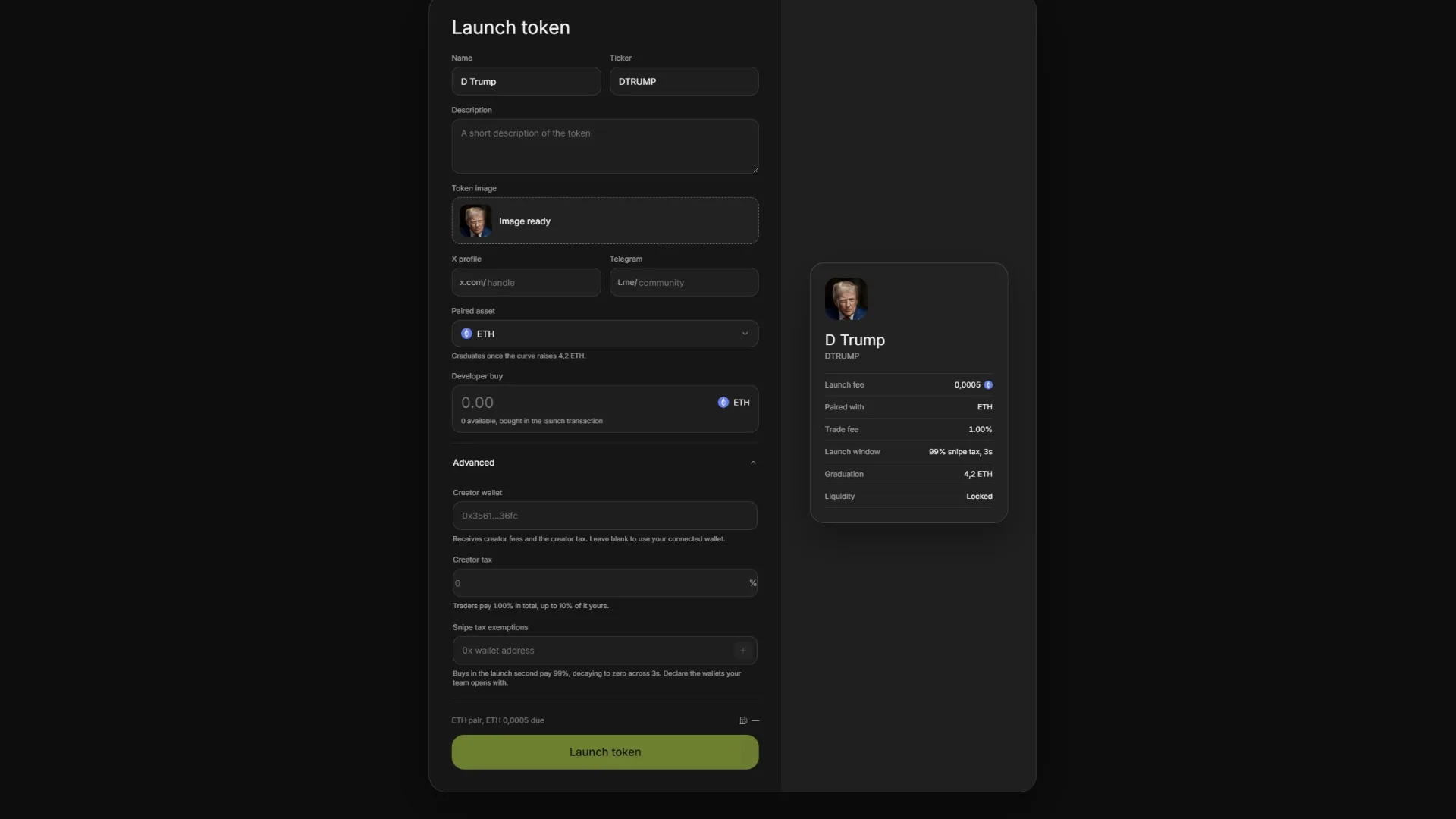Click the 'x.com/' prefix in X profile field
1456x819 pixels.
pos(472,282)
